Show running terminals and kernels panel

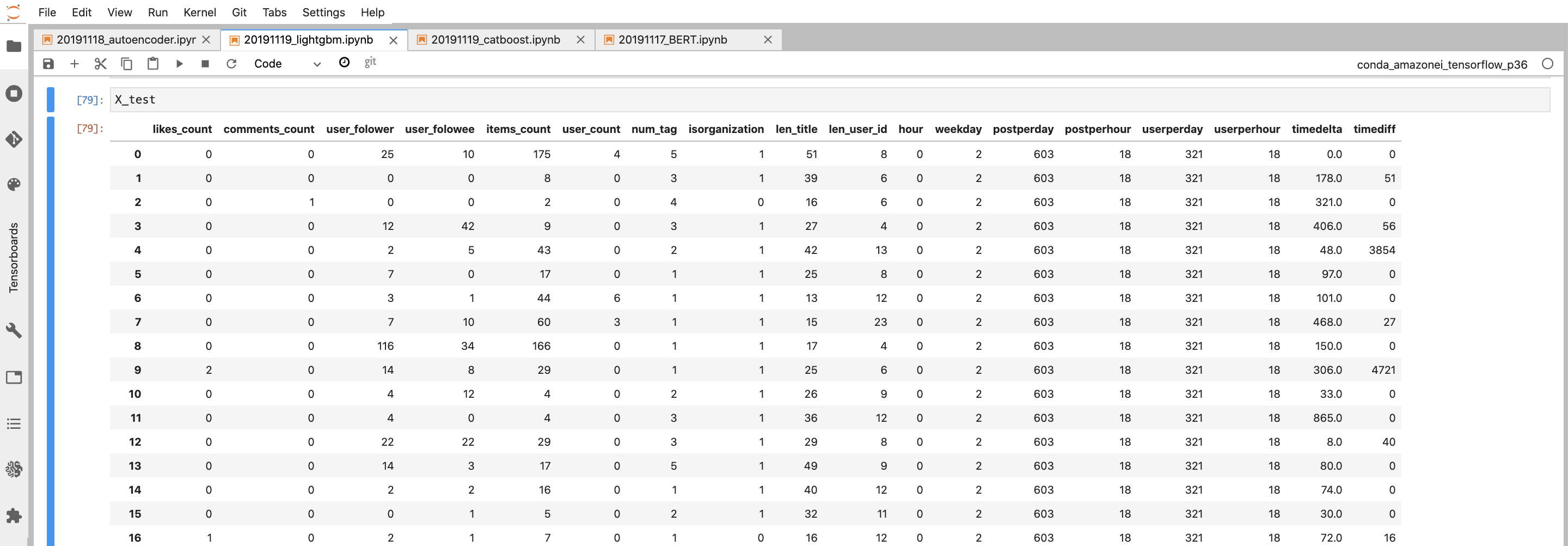(x=14, y=93)
